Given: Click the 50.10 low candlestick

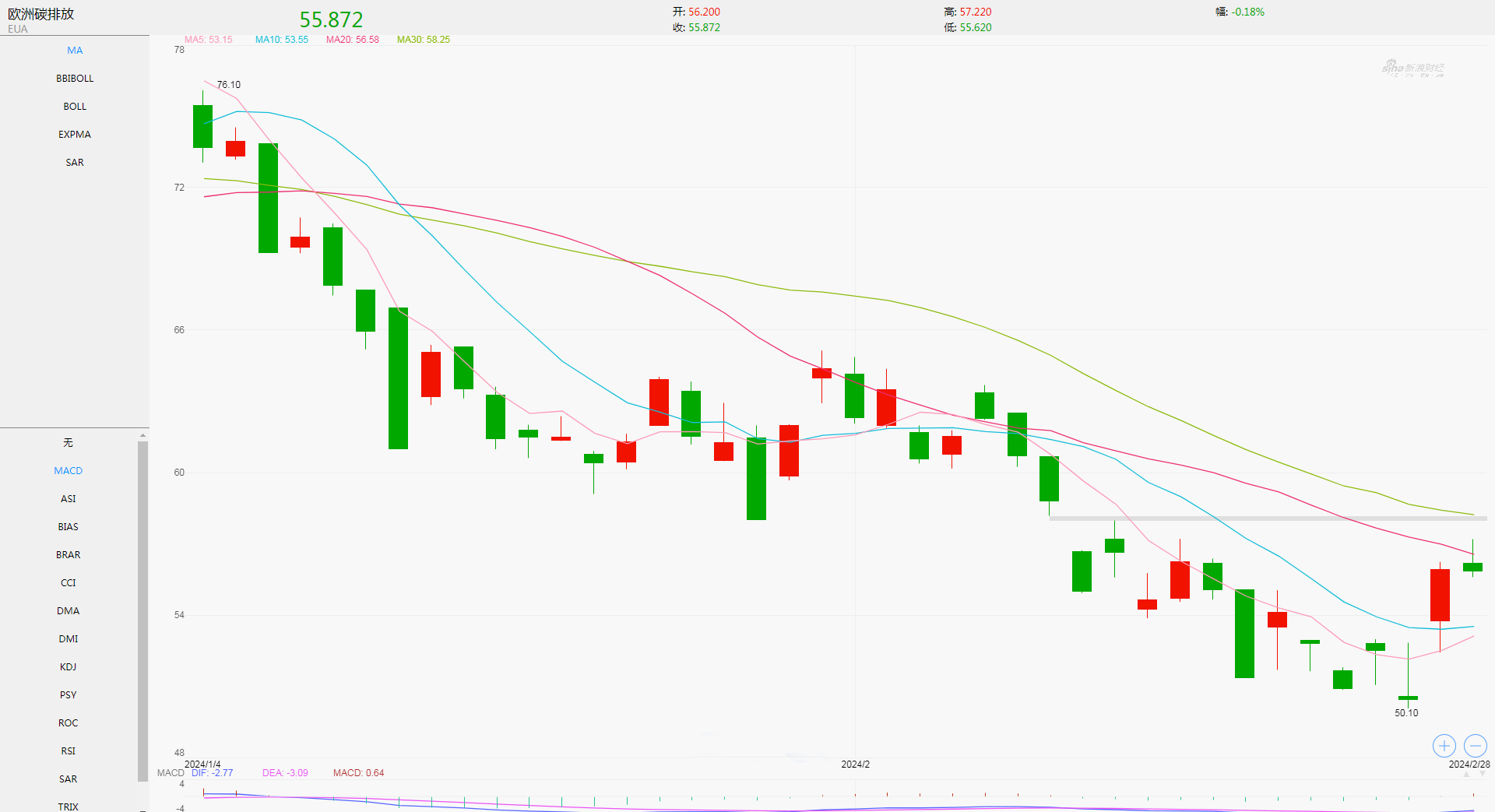Looking at the screenshot, I should 1408,697.
